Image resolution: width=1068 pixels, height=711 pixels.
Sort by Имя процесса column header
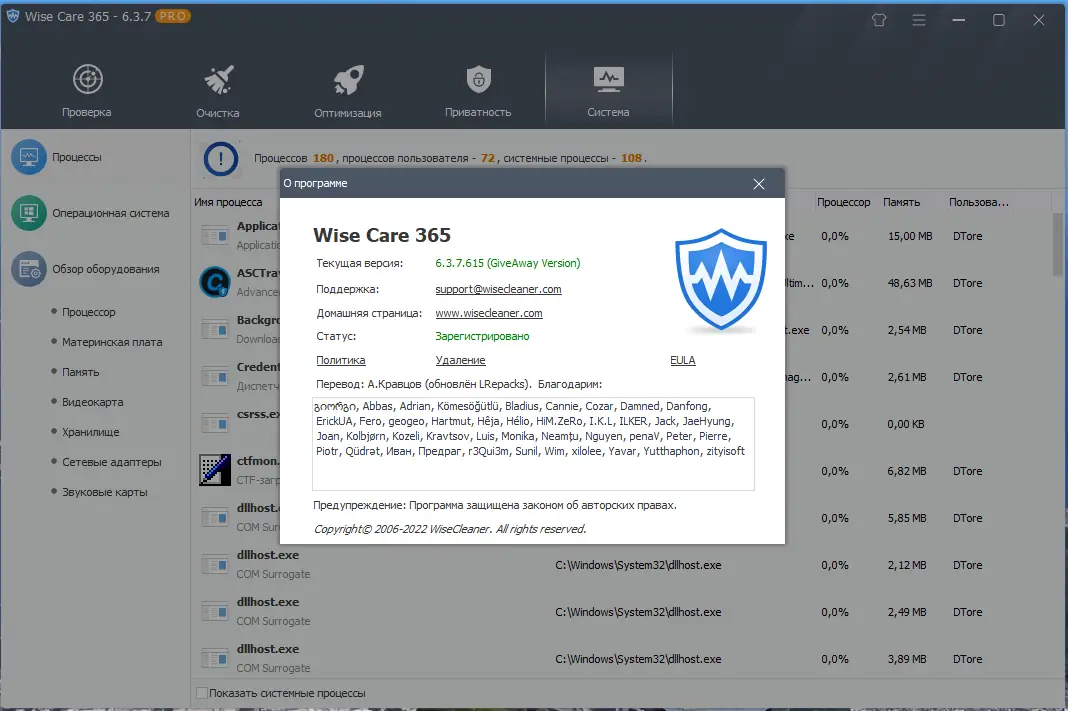point(227,202)
